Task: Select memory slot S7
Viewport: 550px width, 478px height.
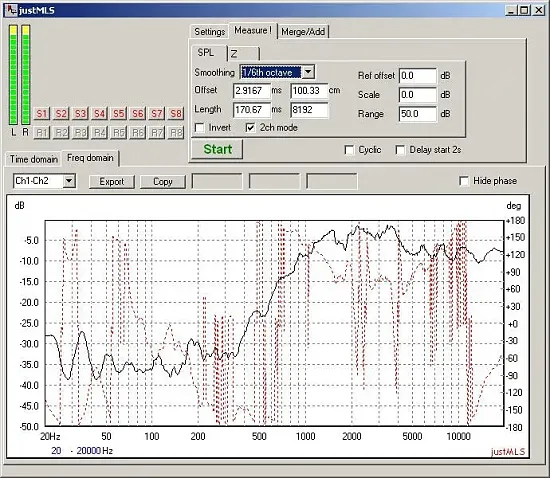Action: [156, 114]
